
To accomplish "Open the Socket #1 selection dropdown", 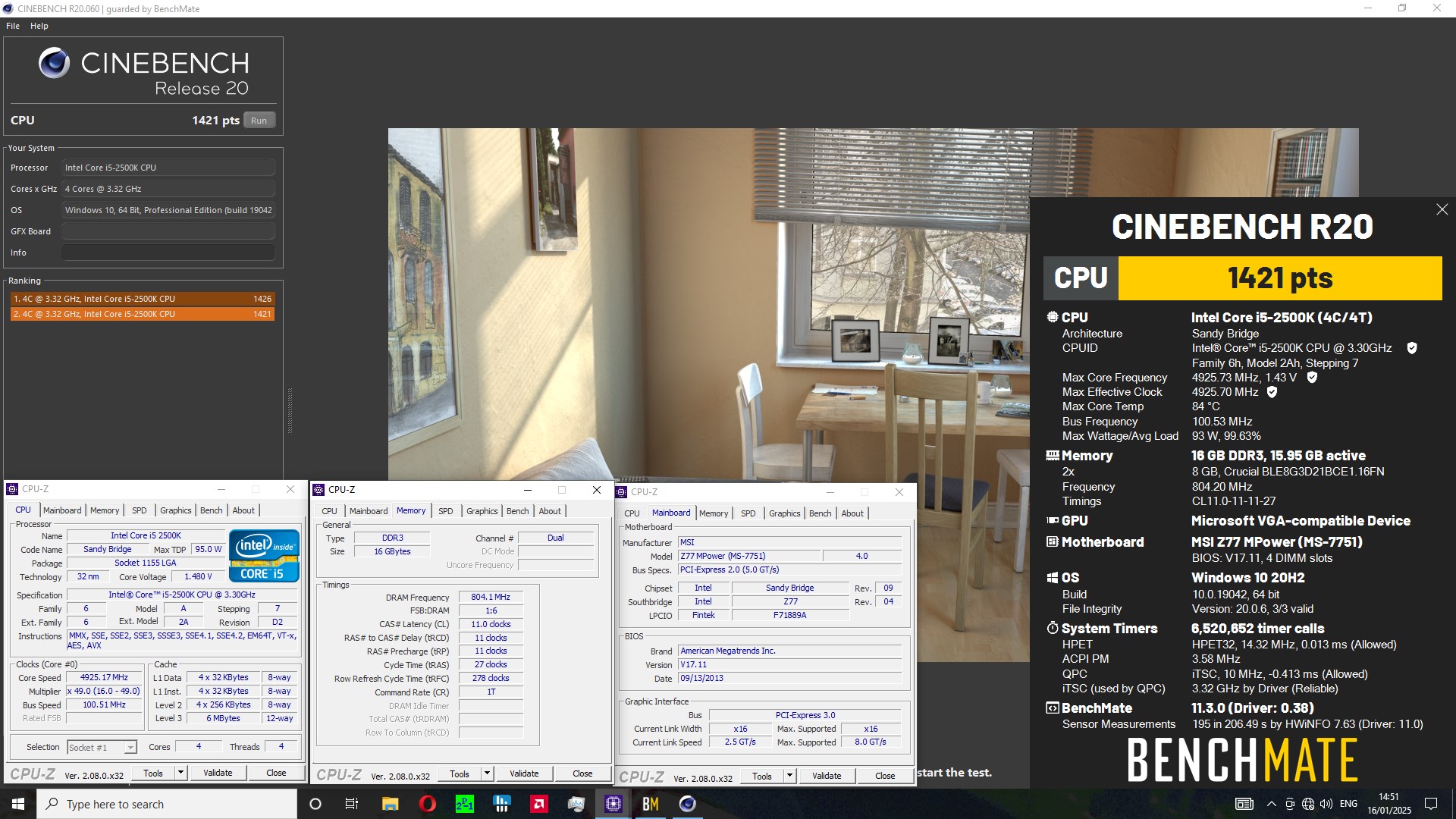I will 102,747.
